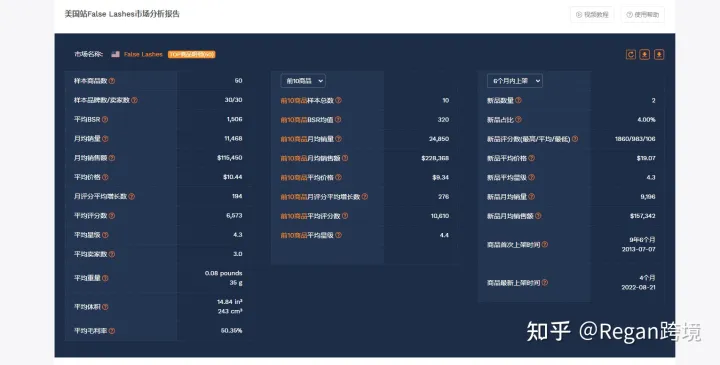Click the help icon next to 新品月均销量

(532, 197)
